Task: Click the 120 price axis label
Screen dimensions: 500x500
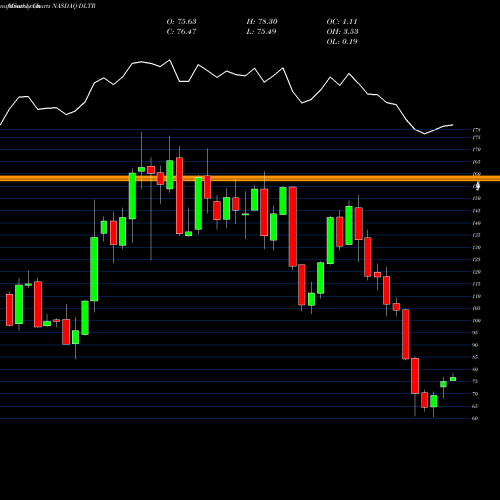Action: 476,272
